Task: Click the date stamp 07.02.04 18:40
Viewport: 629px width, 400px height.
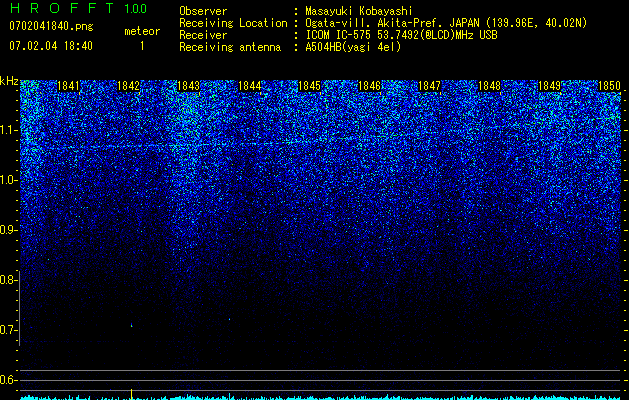Action: click(x=51, y=46)
